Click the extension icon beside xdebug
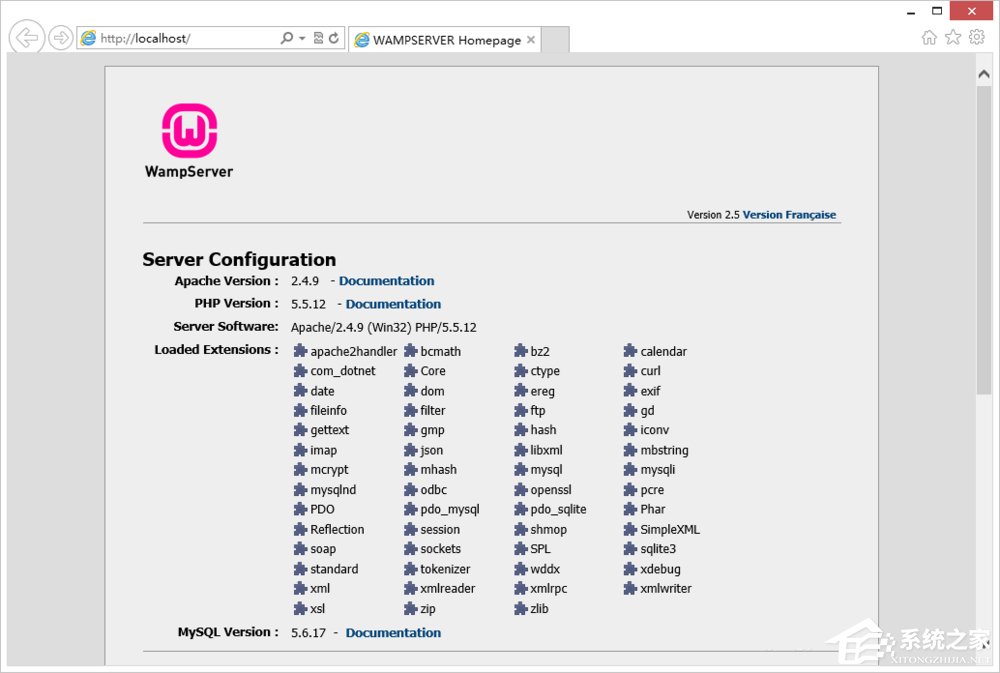 tap(629, 569)
